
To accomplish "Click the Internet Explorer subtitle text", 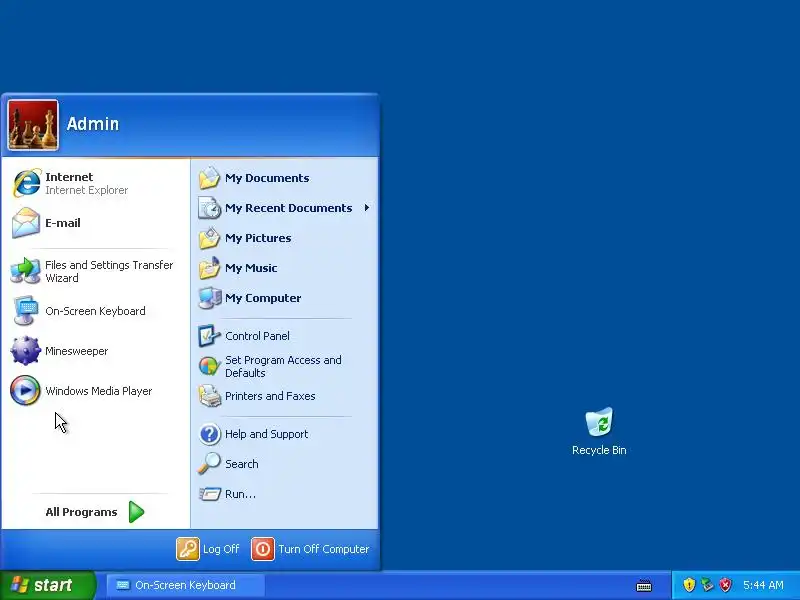I will tap(87, 190).
